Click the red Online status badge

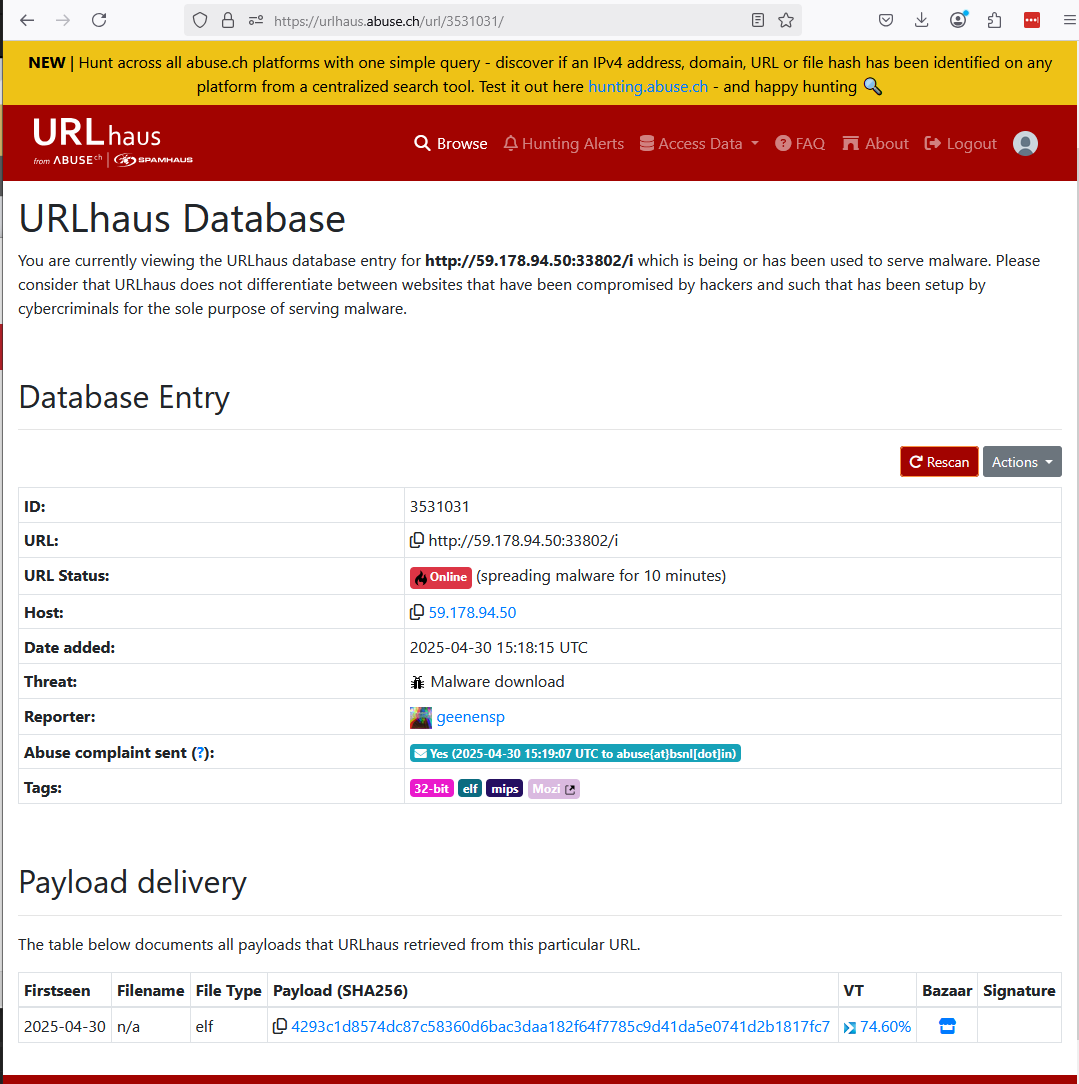441,577
